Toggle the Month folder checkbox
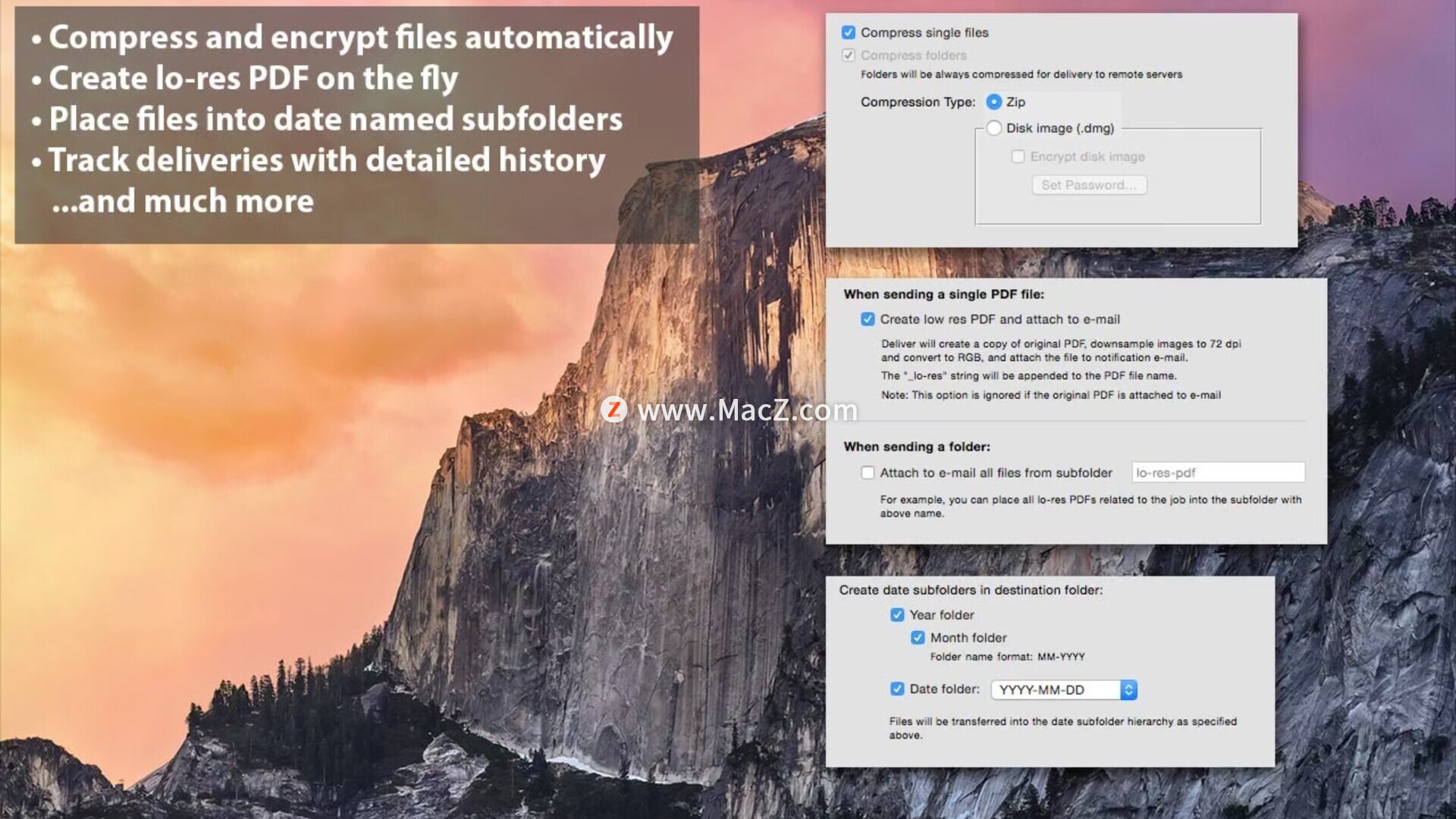 pos(918,638)
